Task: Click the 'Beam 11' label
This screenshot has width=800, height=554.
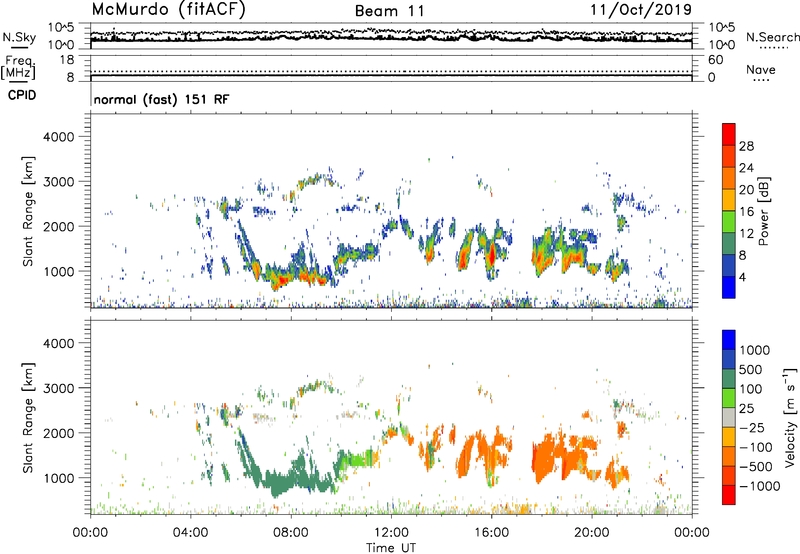Action: [x=389, y=11]
